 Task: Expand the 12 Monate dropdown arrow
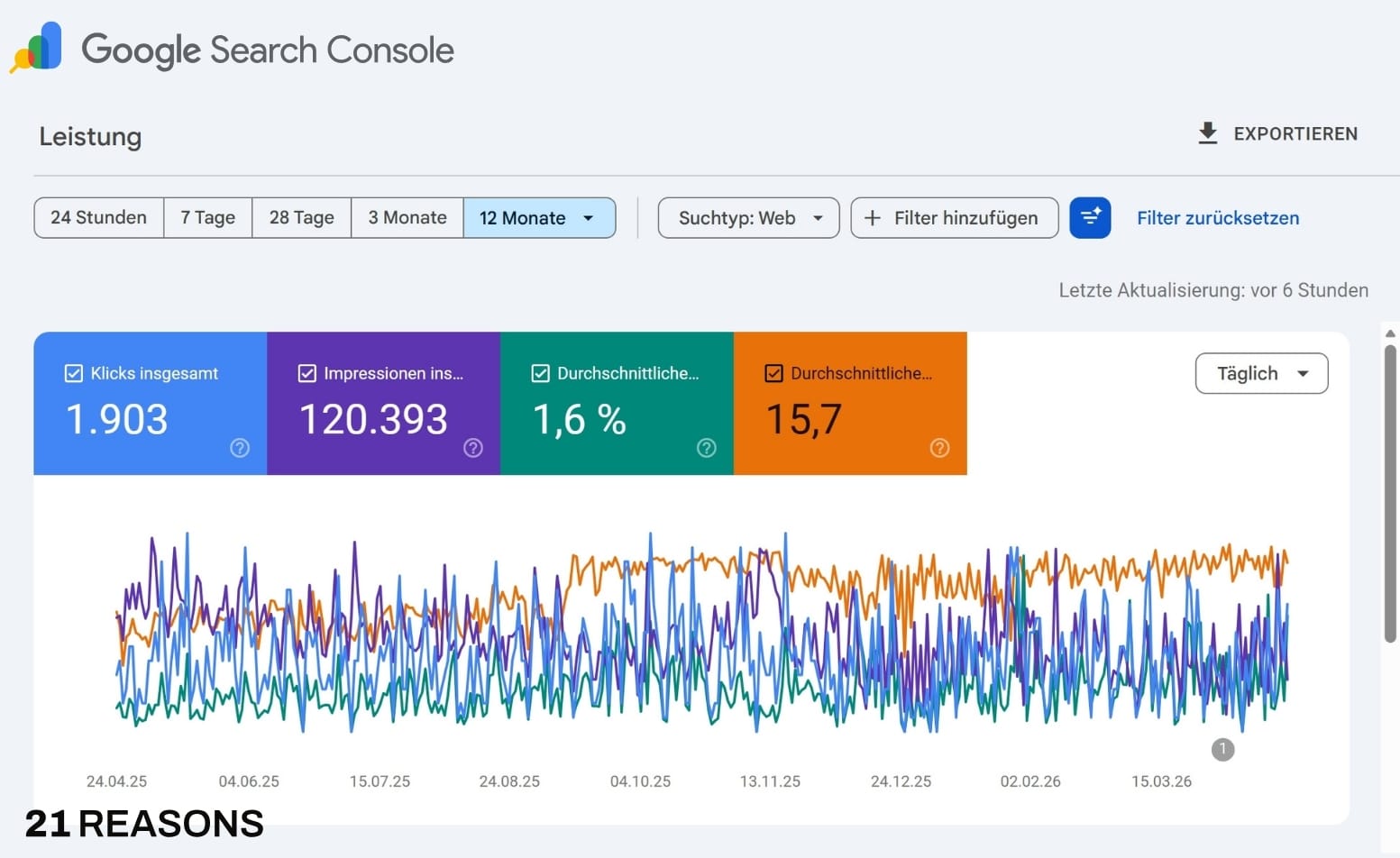(x=589, y=218)
